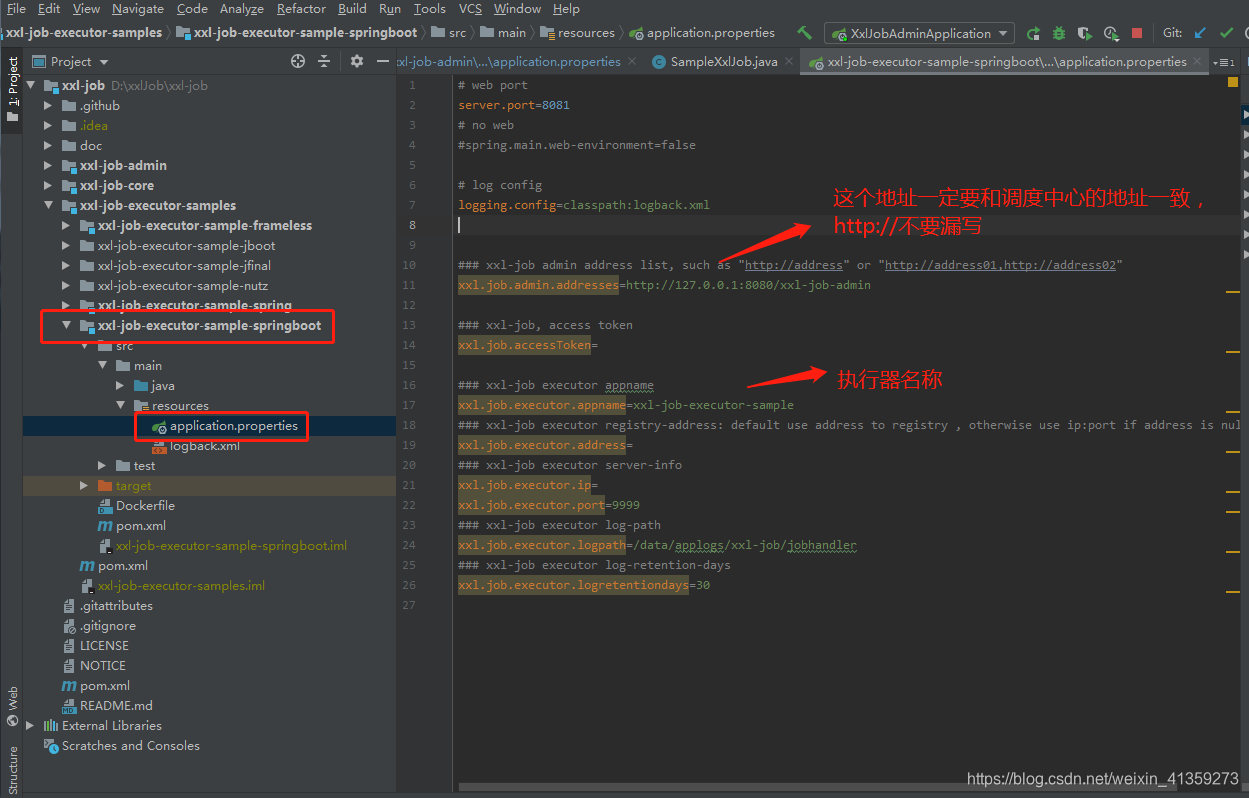Click xxl-job-executor-sample-springboot breadcrumb

coord(296,33)
